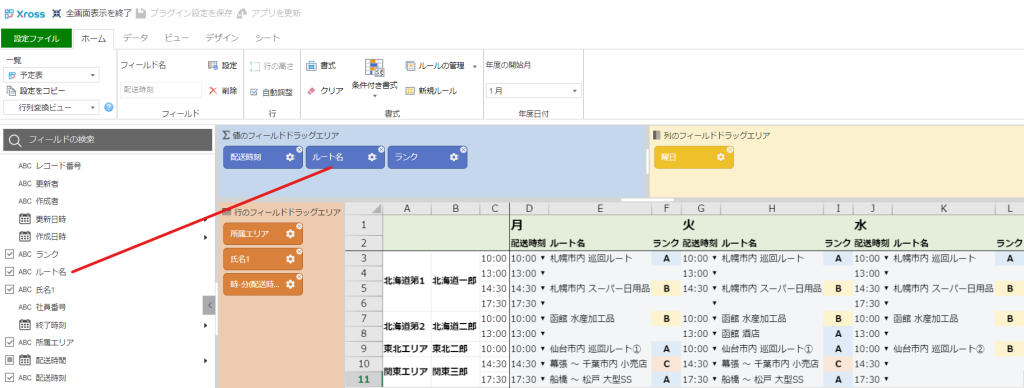Switch to the データ tab
The height and width of the screenshot is (388, 1024).
point(135,39)
